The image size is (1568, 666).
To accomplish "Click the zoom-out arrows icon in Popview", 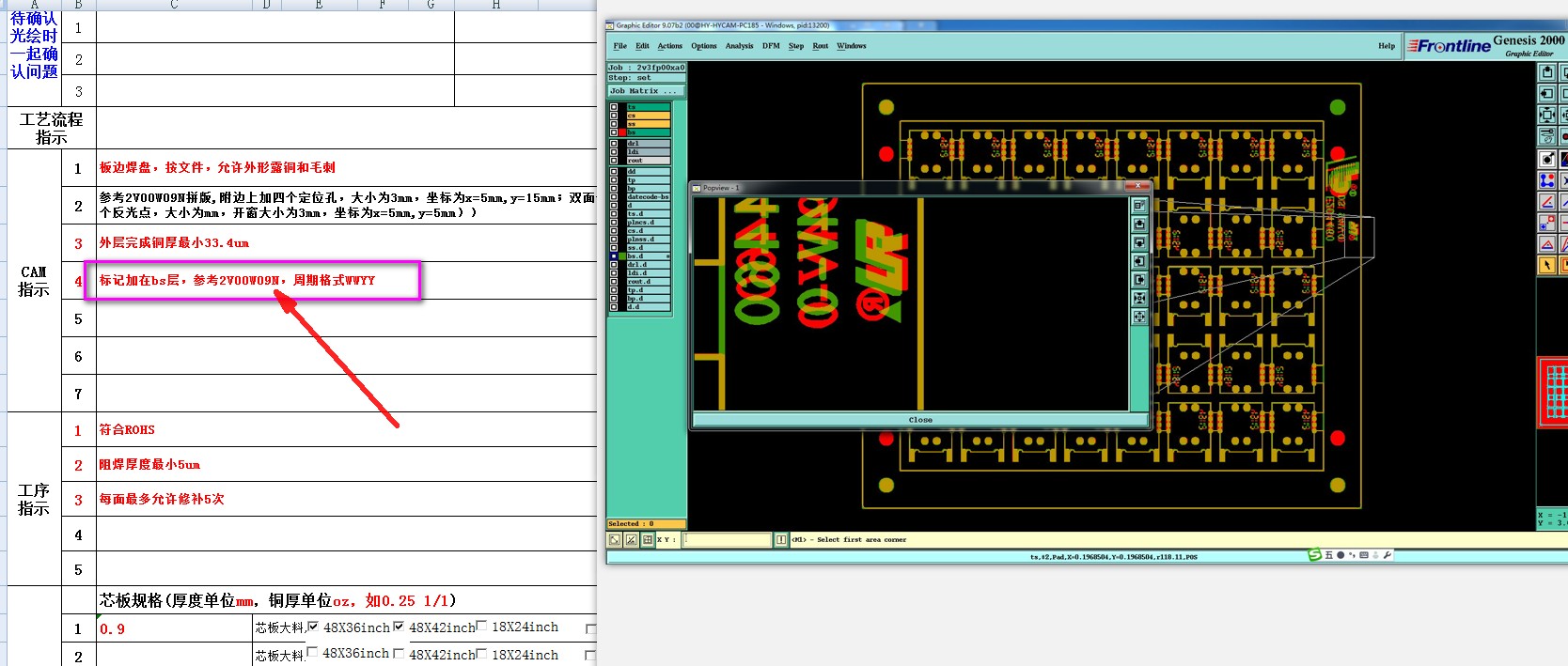I will pyautogui.click(x=1139, y=317).
